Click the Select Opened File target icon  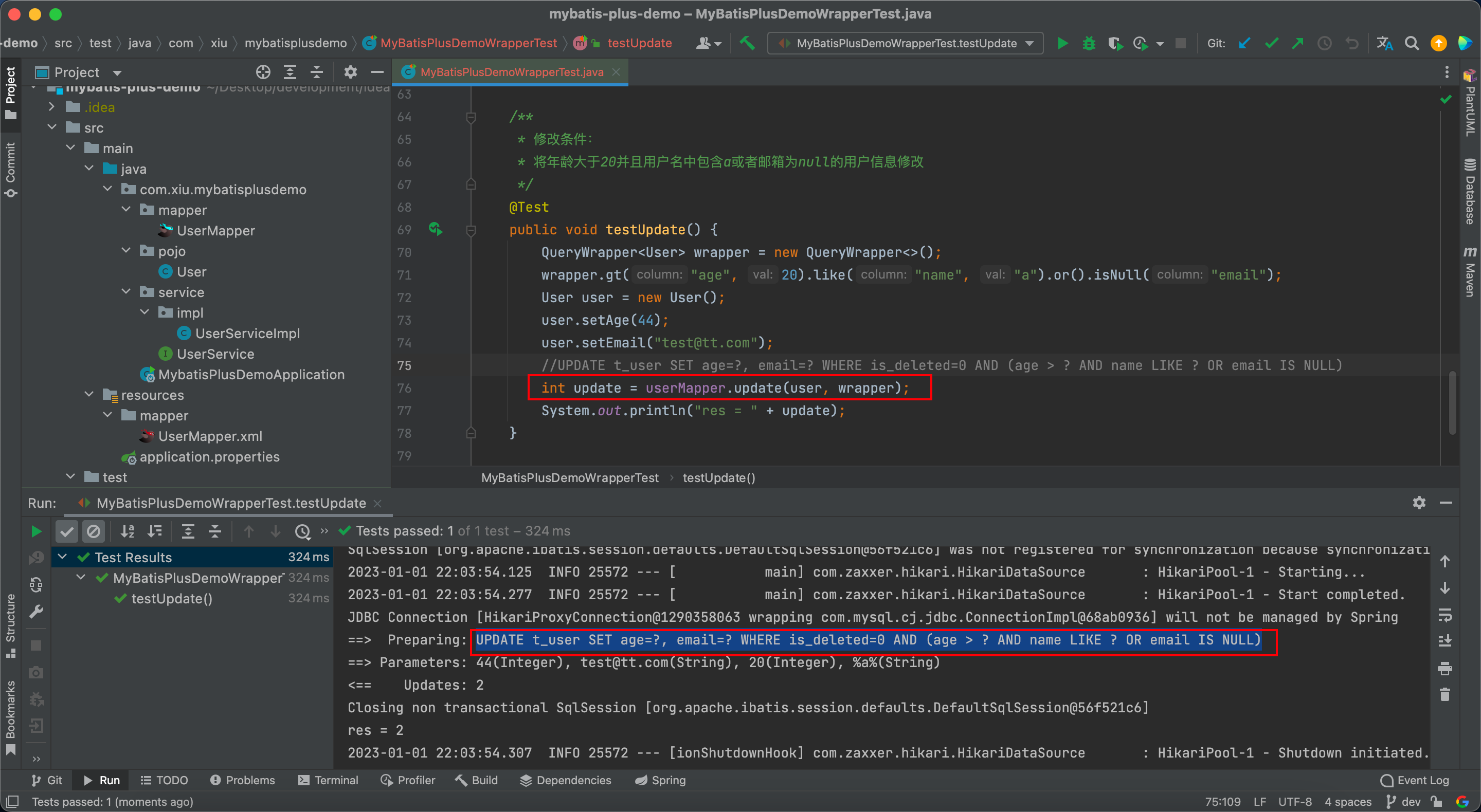click(x=263, y=72)
